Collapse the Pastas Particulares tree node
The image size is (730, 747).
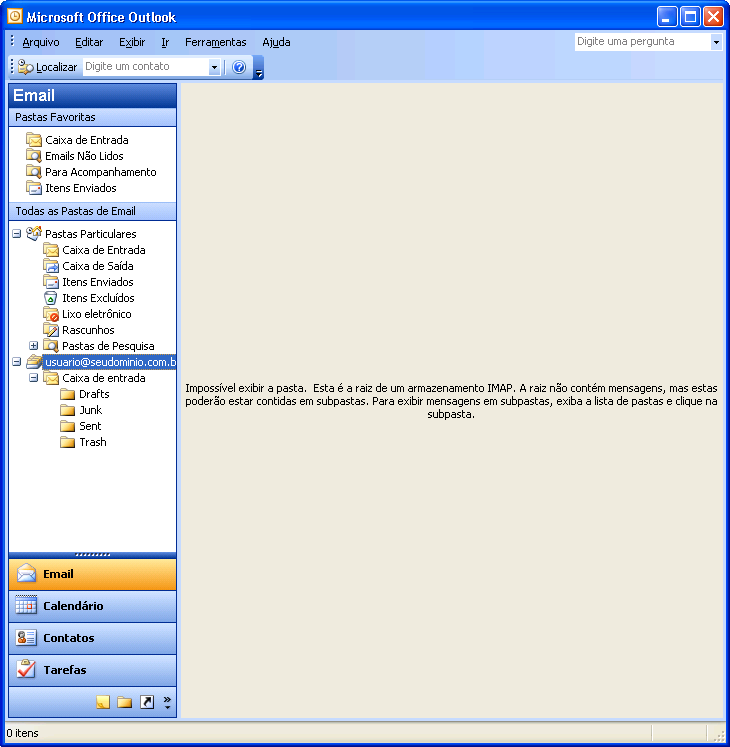pyautogui.click(x=17, y=234)
